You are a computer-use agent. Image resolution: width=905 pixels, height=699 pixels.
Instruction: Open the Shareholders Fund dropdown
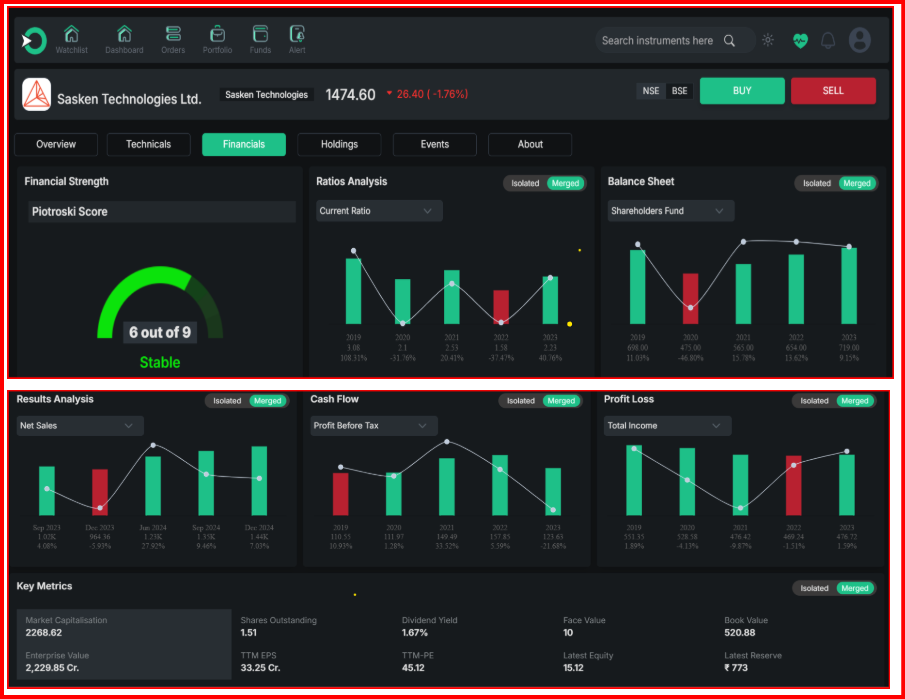tap(671, 211)
